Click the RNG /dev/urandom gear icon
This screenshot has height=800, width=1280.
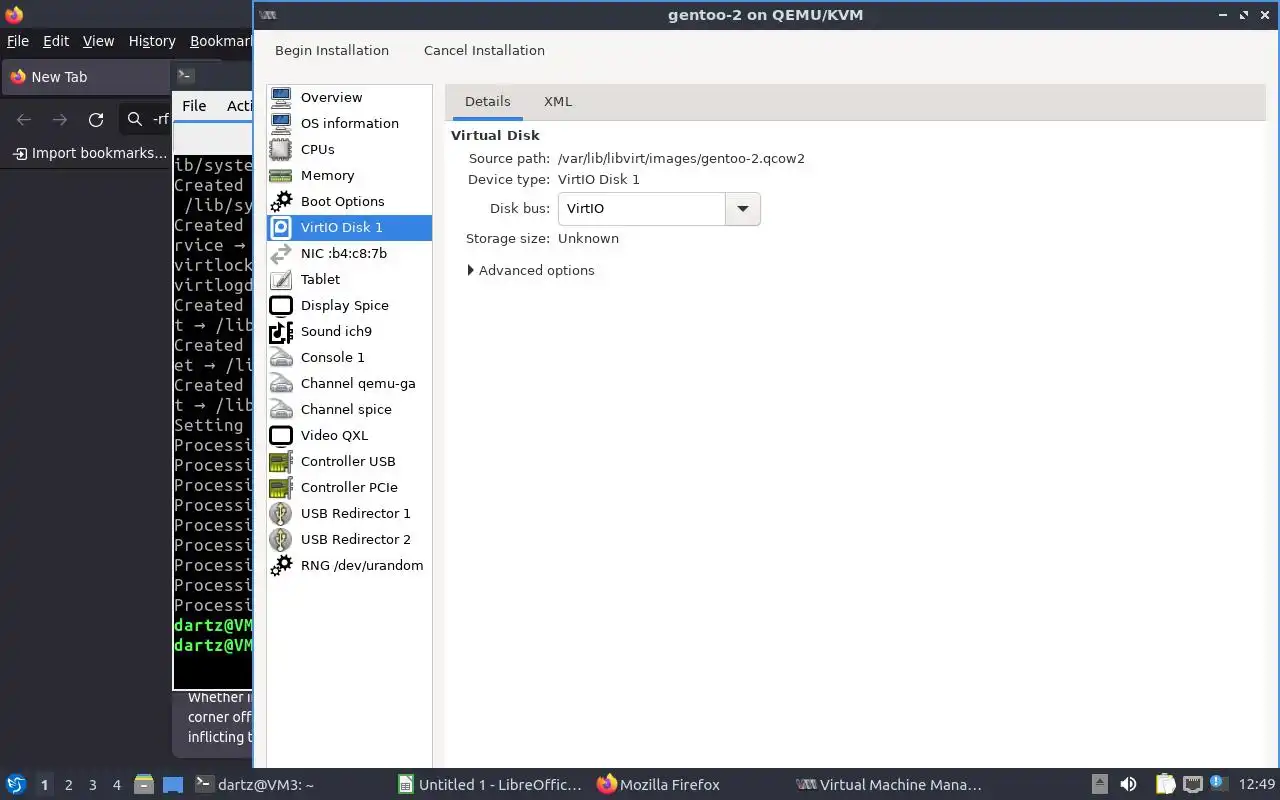coord(281,565)
